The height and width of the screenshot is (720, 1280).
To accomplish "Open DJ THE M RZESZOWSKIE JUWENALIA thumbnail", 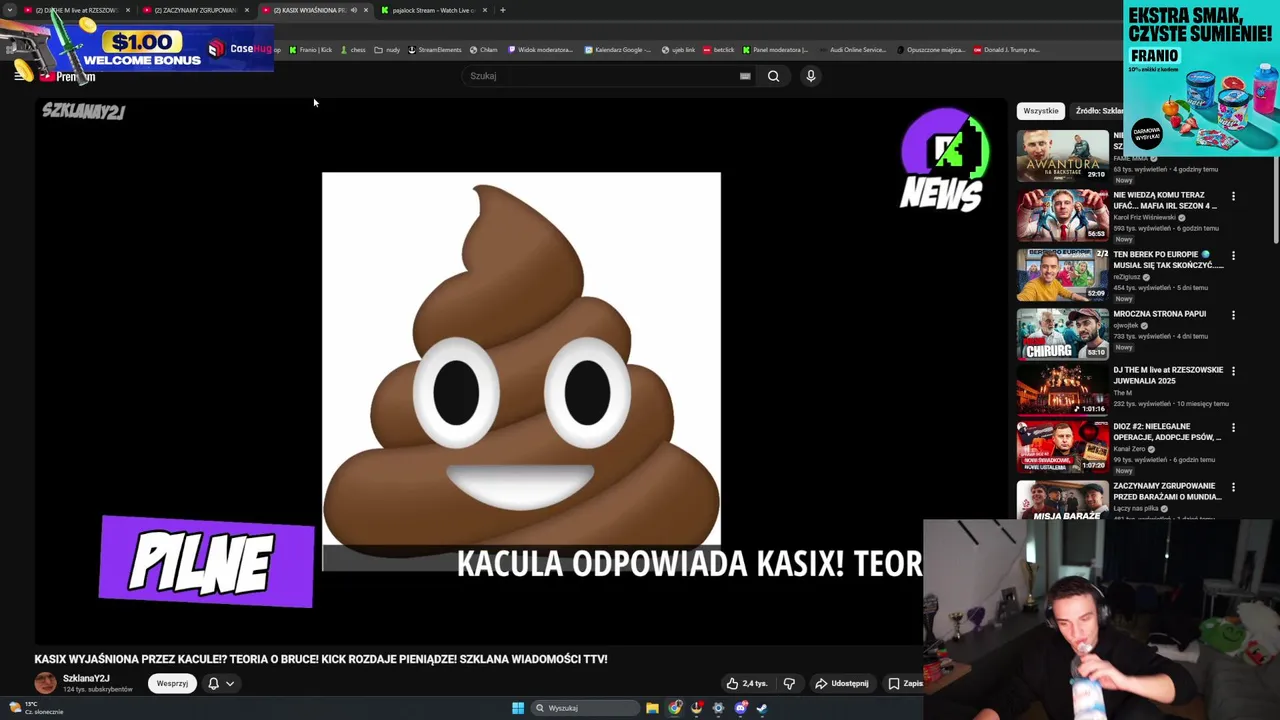I will click(x=1063, y=390).
